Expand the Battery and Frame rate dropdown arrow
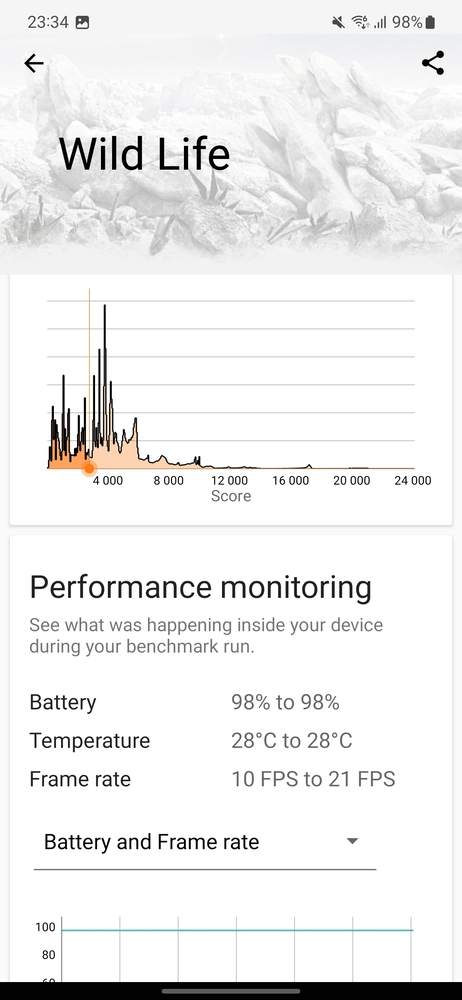462x1000 pixels. point(352,841)
